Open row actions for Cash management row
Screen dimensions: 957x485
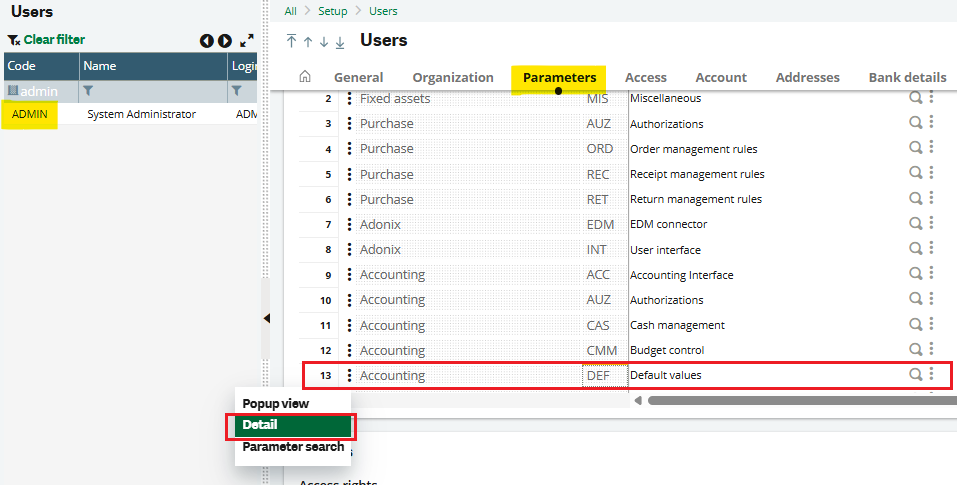(x=931, y=325)
